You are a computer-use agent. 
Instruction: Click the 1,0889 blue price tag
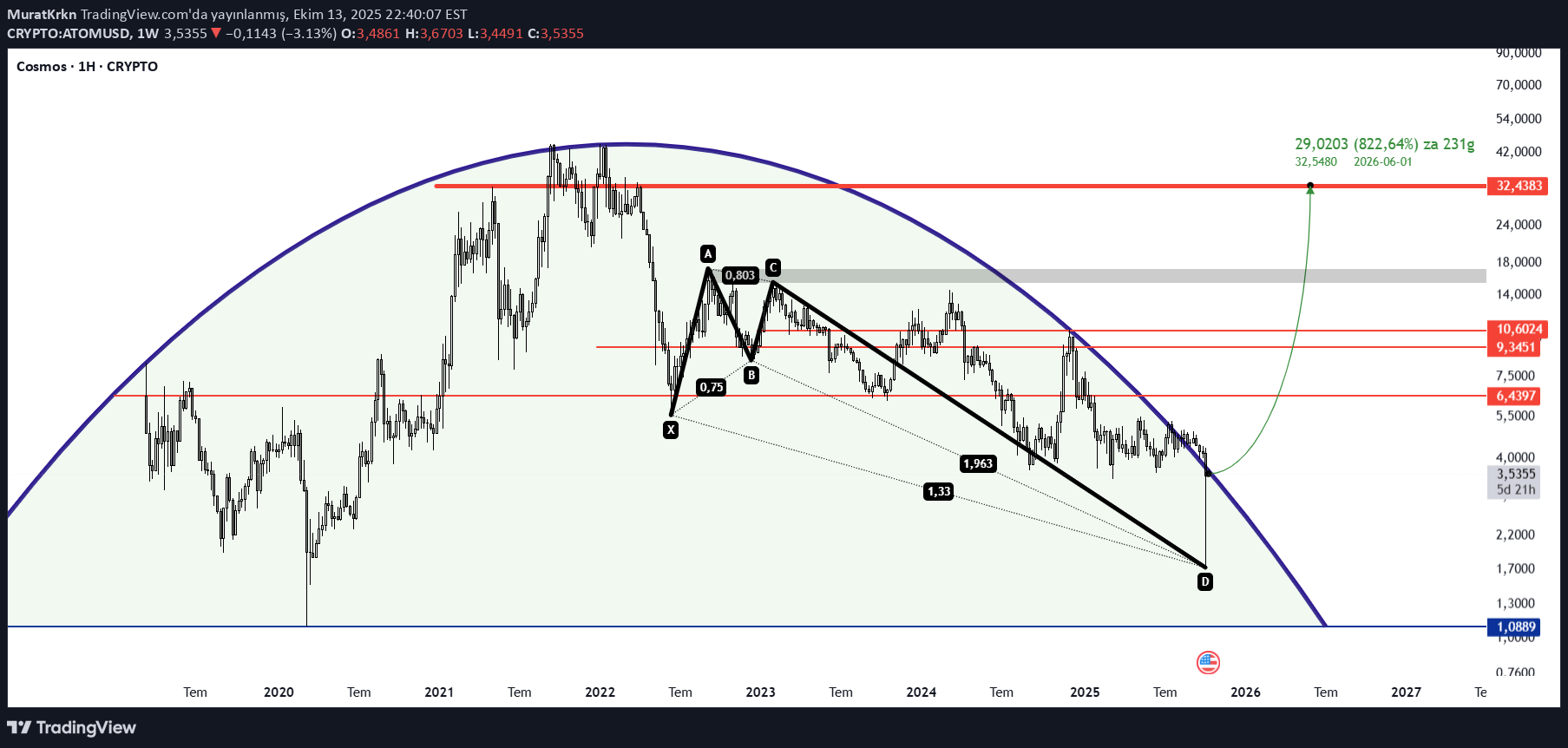[x=1515, y=627]
